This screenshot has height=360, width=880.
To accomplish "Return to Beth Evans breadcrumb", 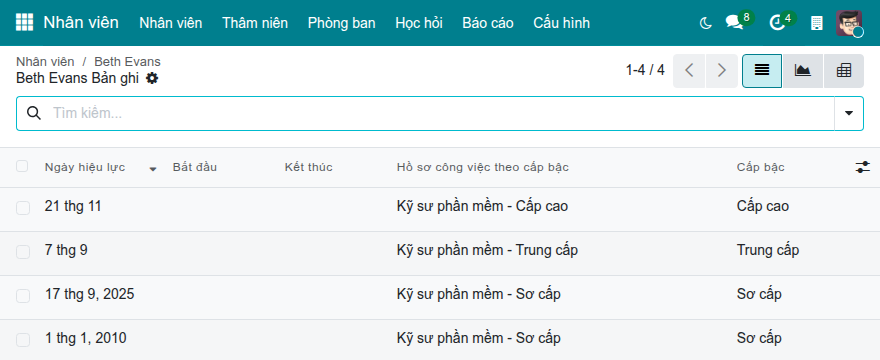I will 127,62.
